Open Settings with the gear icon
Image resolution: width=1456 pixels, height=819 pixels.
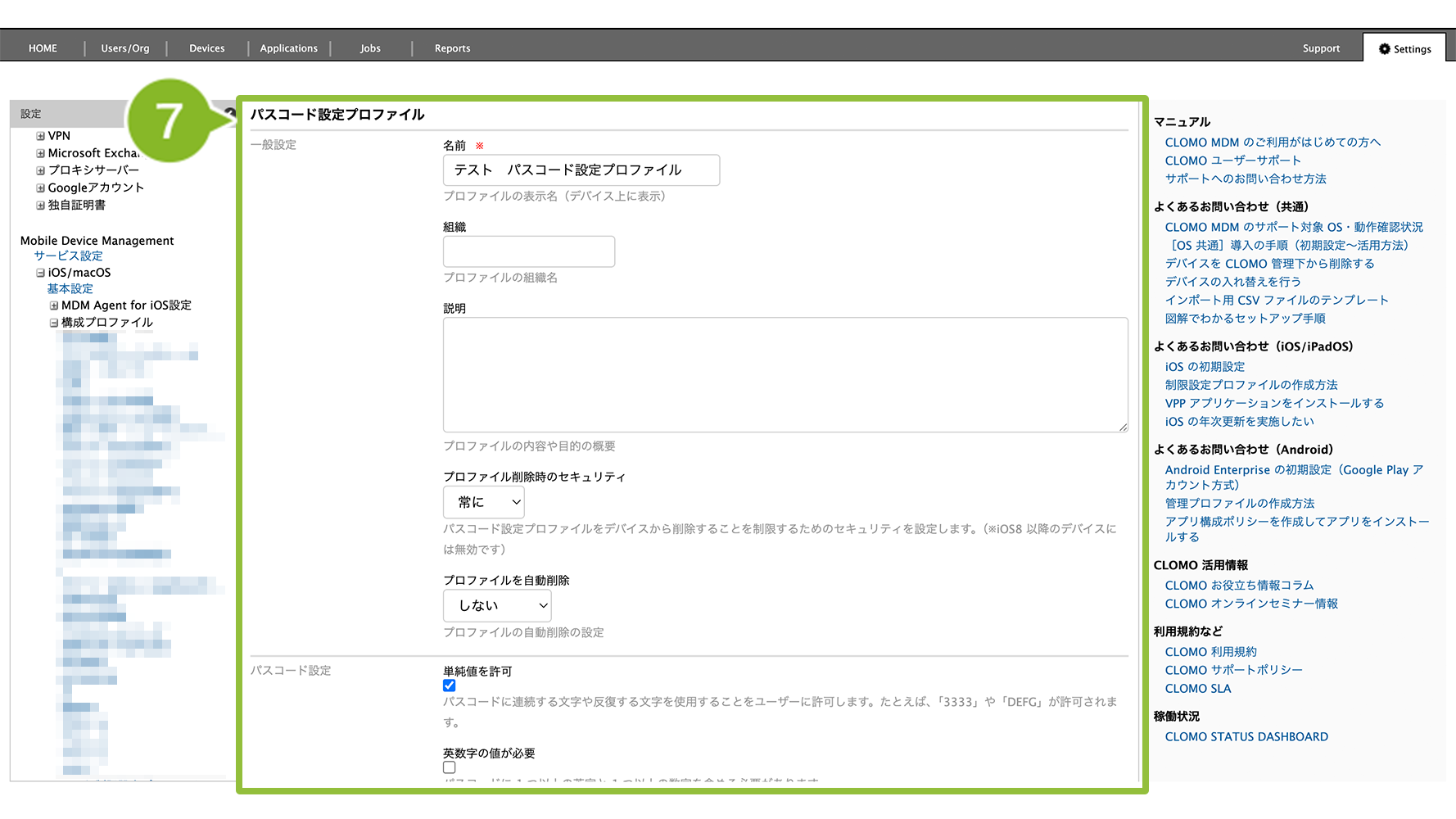pos(1404,49)
